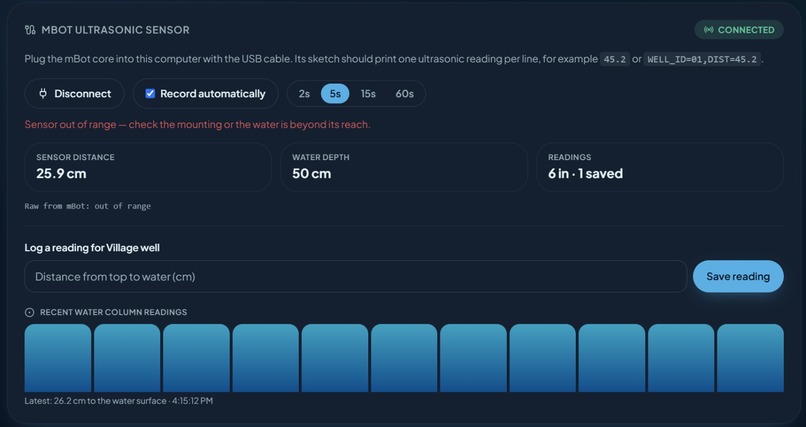This screenshot has width=806, height=427.
Task: Select the 15s recording interval
Action: (x=368, y=94)
